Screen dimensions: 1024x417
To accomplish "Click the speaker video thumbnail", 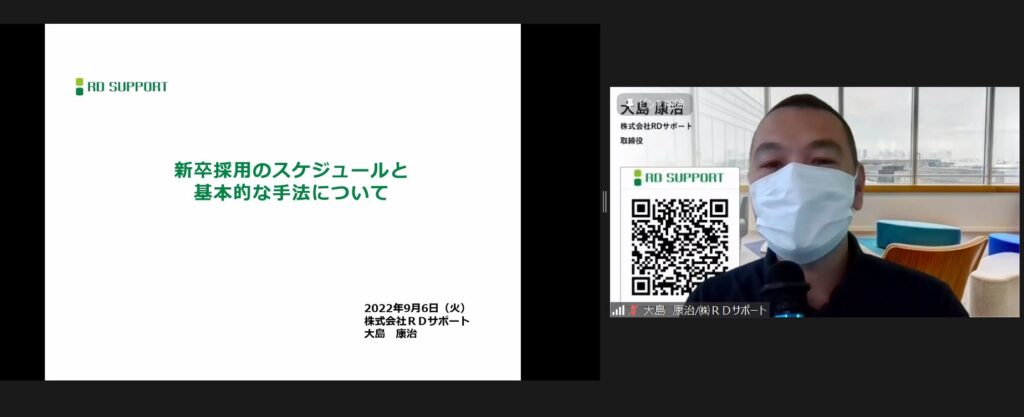I will [814, 202].
